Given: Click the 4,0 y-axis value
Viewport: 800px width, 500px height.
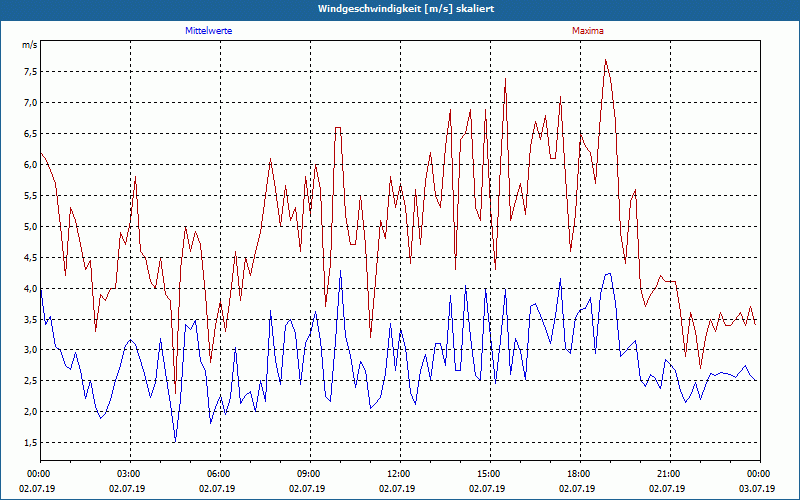Looking at the screenshot, I should pyautogui.click(x=31, y=288).
